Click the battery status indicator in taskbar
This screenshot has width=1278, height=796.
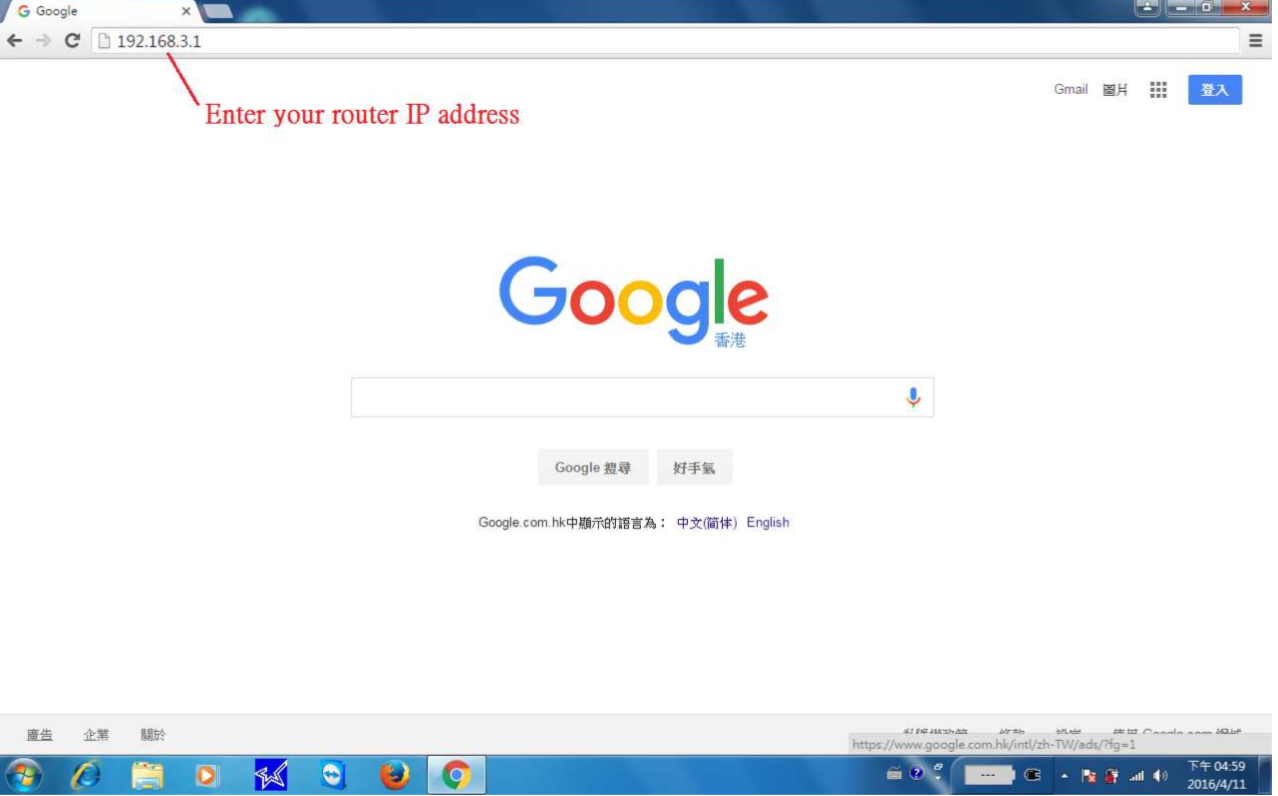pos(989,775)
